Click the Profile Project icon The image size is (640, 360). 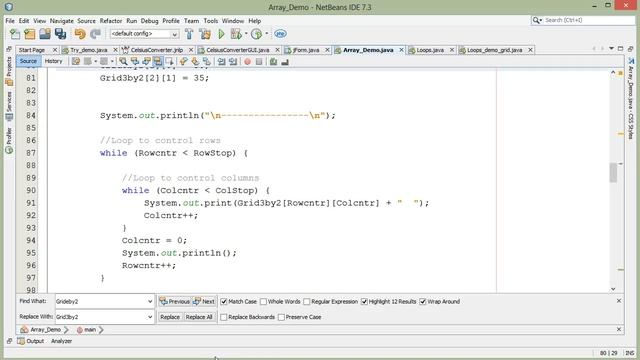click(x=256, y=34)
